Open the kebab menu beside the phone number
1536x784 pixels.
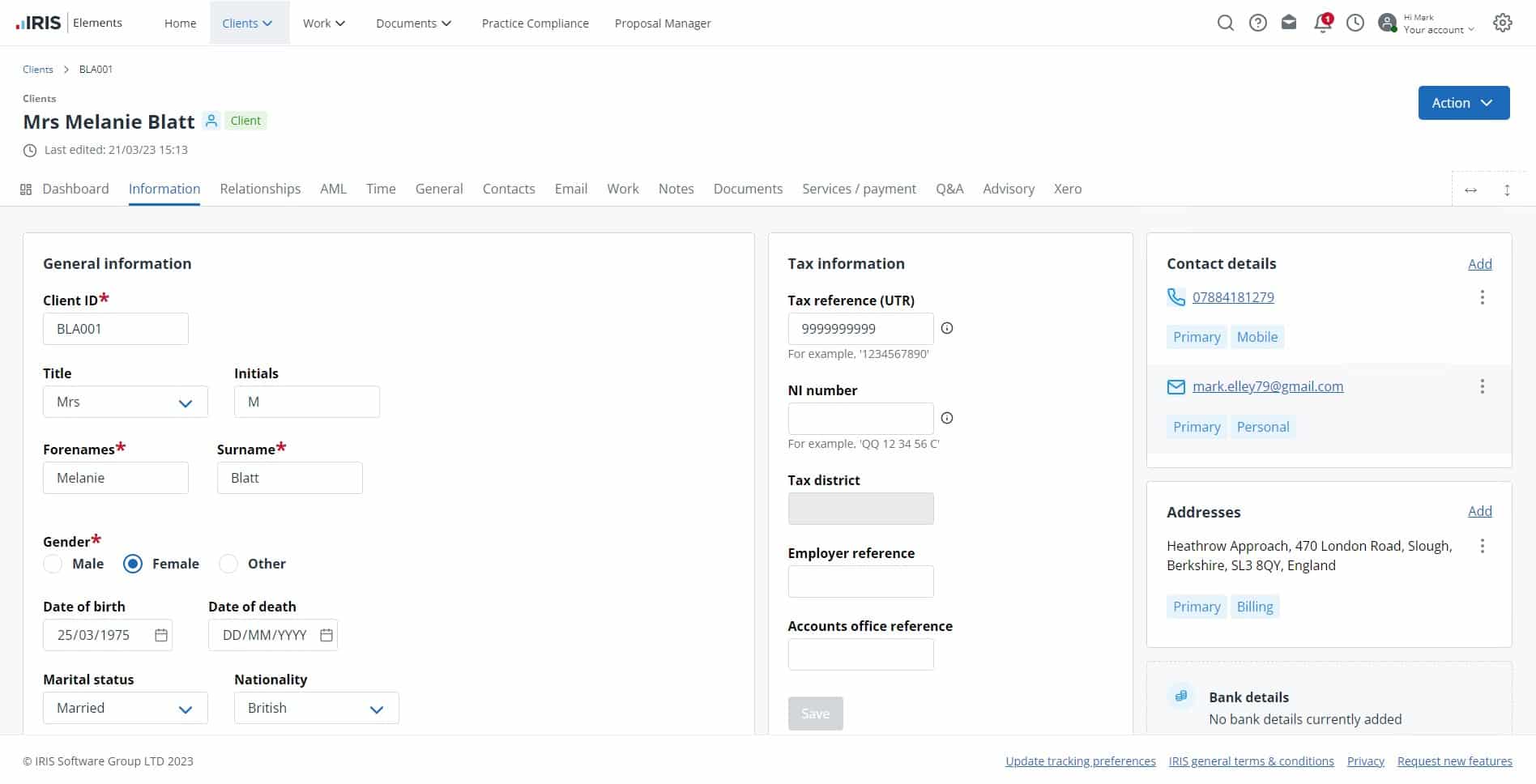coord(1483,297)
